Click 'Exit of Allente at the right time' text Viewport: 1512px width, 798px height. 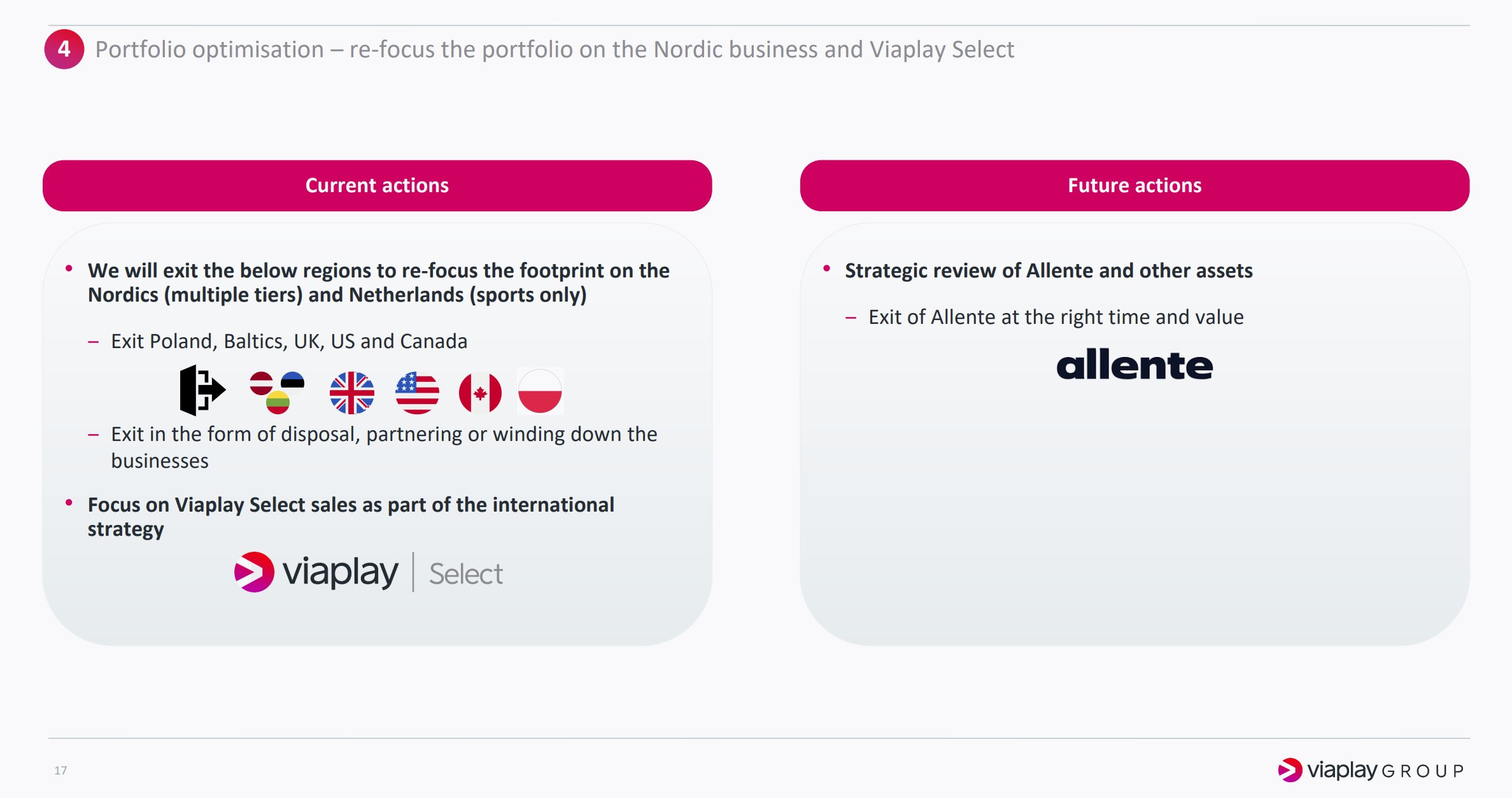point(1056,317)
